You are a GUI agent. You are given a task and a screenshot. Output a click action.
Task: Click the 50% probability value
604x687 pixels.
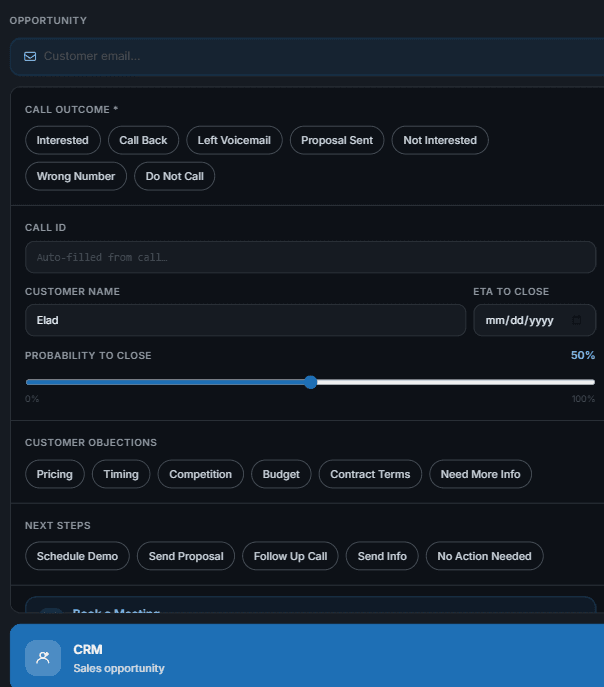point(583,355)
